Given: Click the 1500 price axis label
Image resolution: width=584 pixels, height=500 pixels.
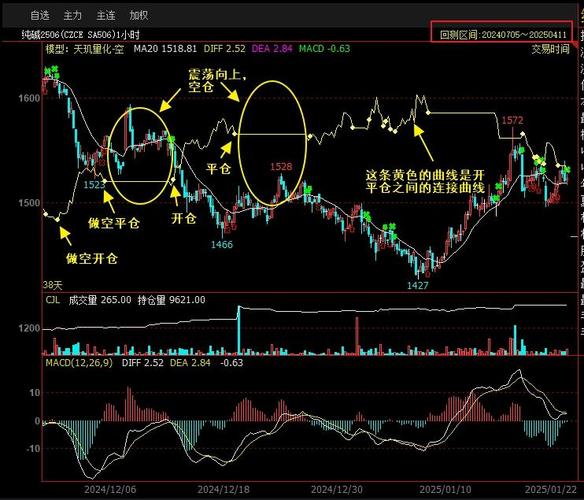Looking at the screenshot, I should point(29,203).
